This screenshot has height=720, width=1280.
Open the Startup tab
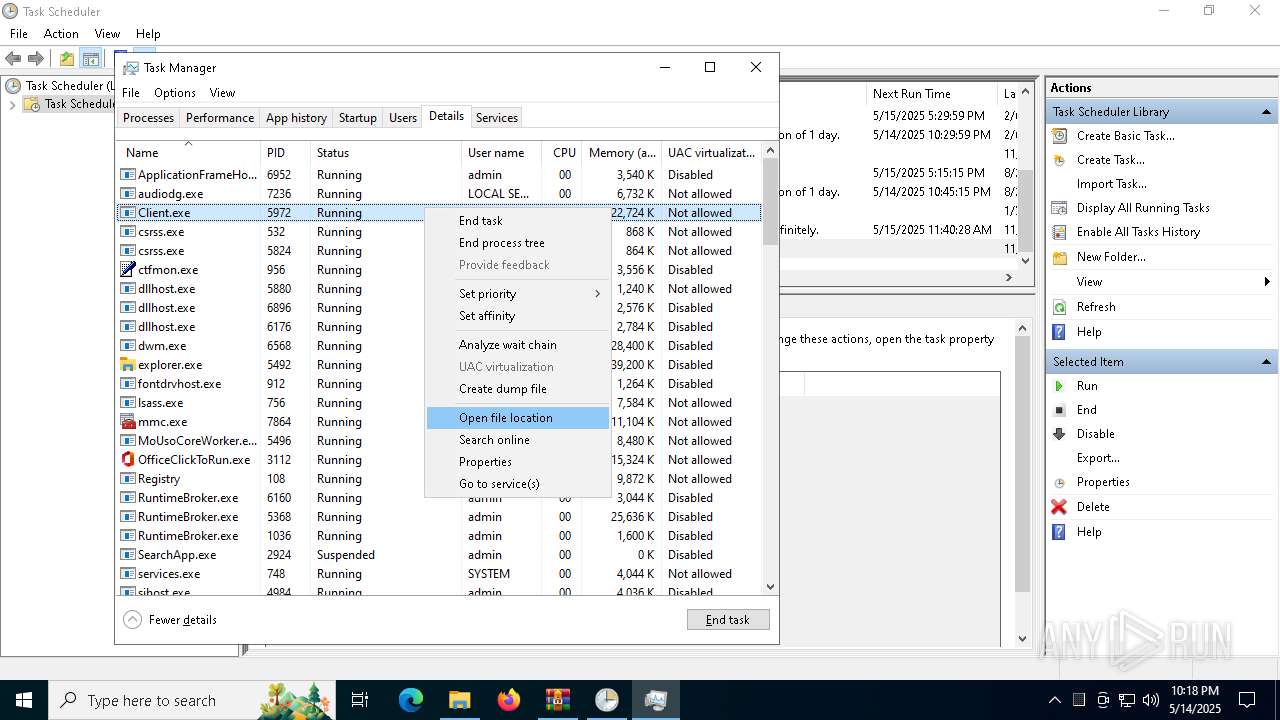tap(357, 118)
